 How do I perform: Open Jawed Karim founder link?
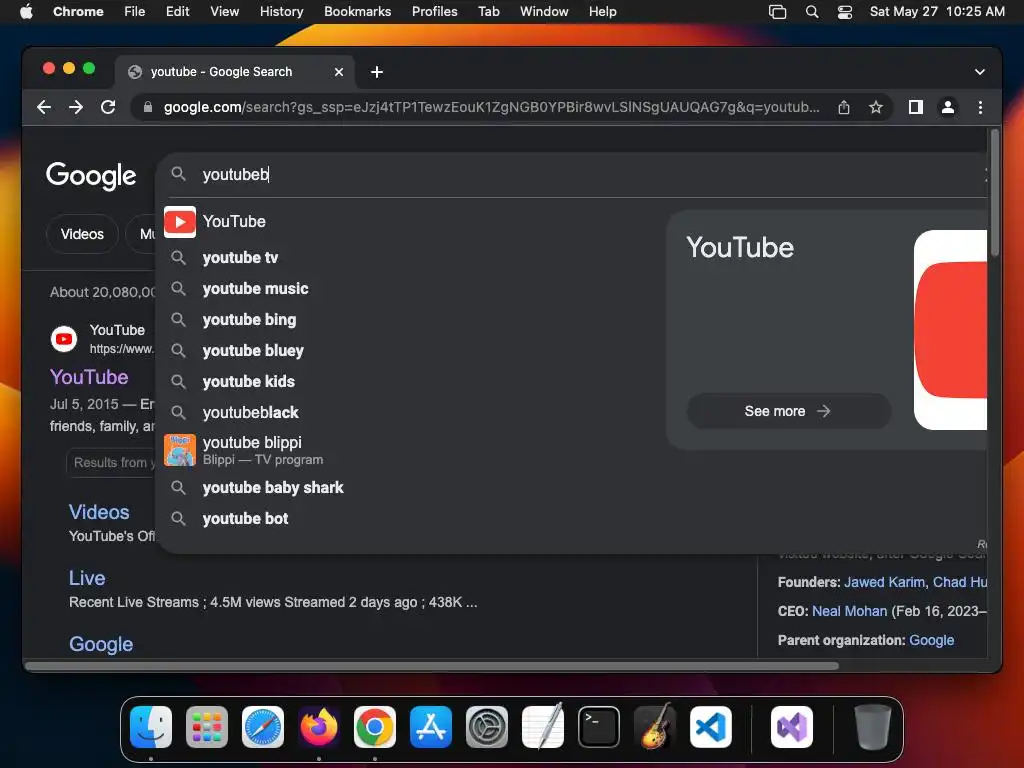coord(885,582)
